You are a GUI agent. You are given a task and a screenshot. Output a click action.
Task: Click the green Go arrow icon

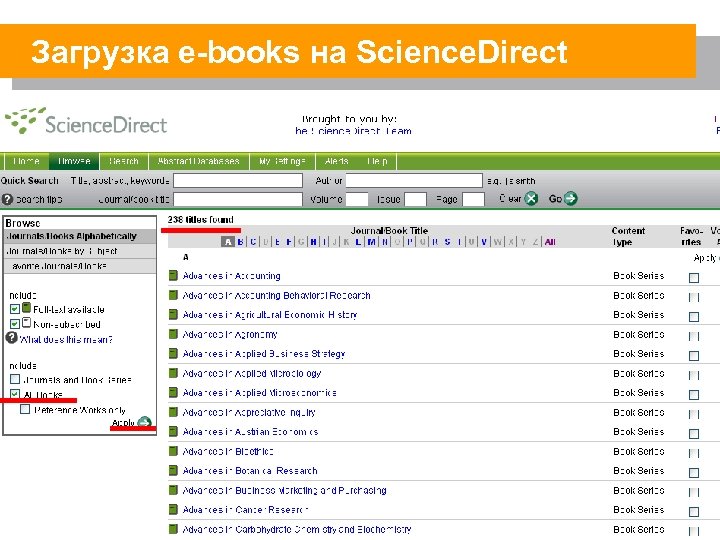(x=570, y=198)
